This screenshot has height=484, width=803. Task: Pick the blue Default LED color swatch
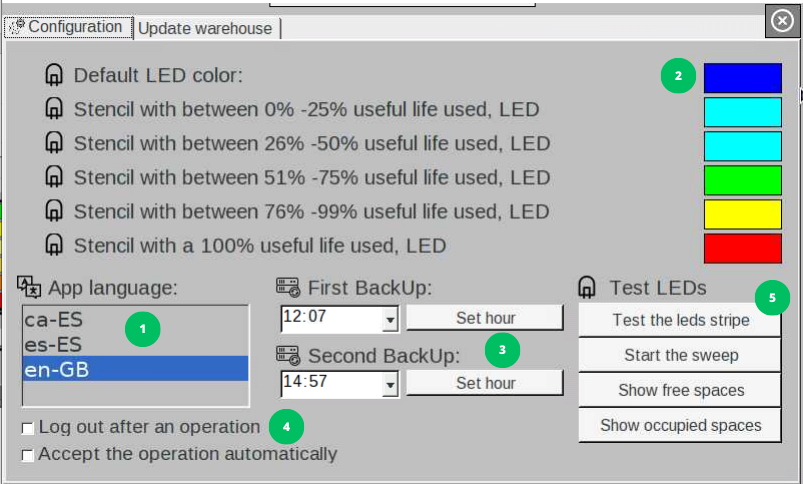coord(742,78)
